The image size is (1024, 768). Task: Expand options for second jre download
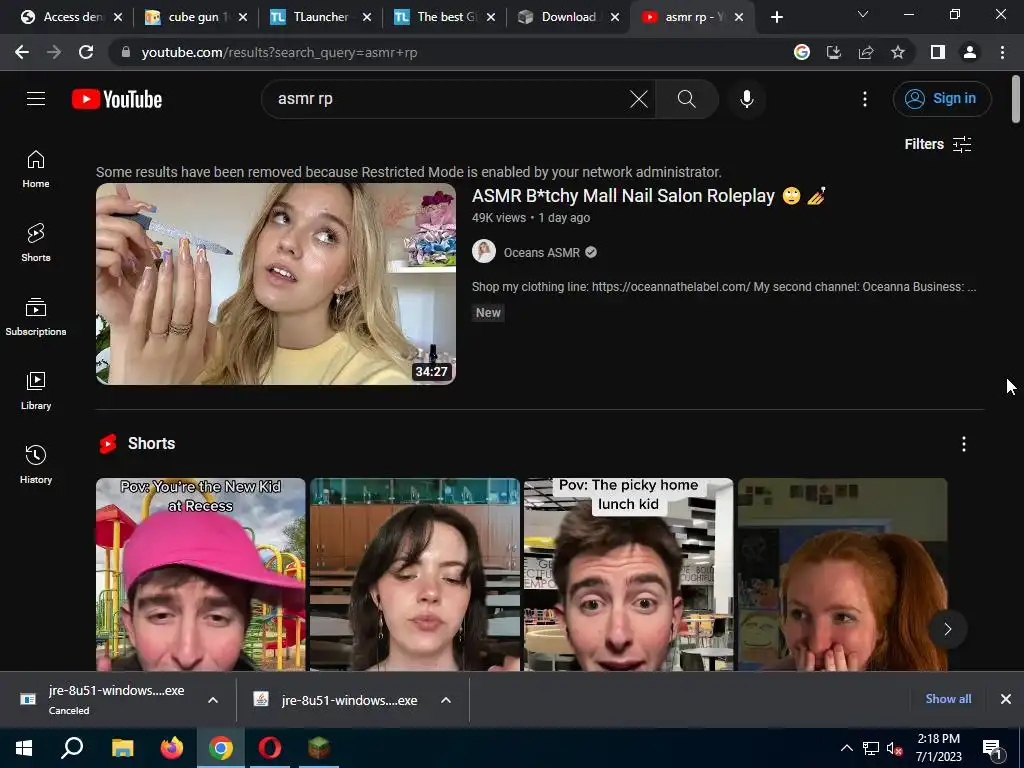pyautogui.click(x=446, y=700)
